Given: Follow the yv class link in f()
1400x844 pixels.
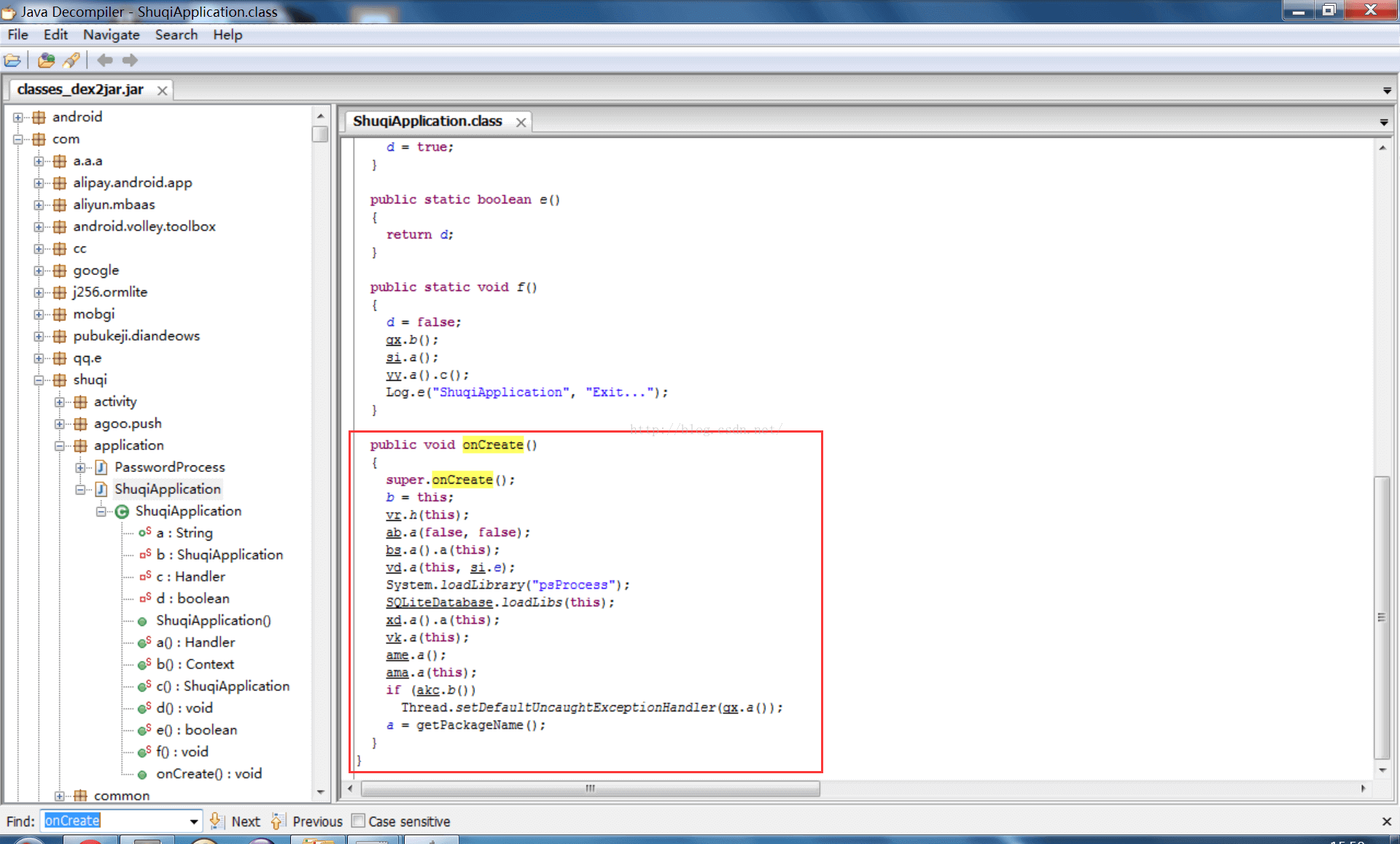Looking at the screenshot, I should coord(394,375).
